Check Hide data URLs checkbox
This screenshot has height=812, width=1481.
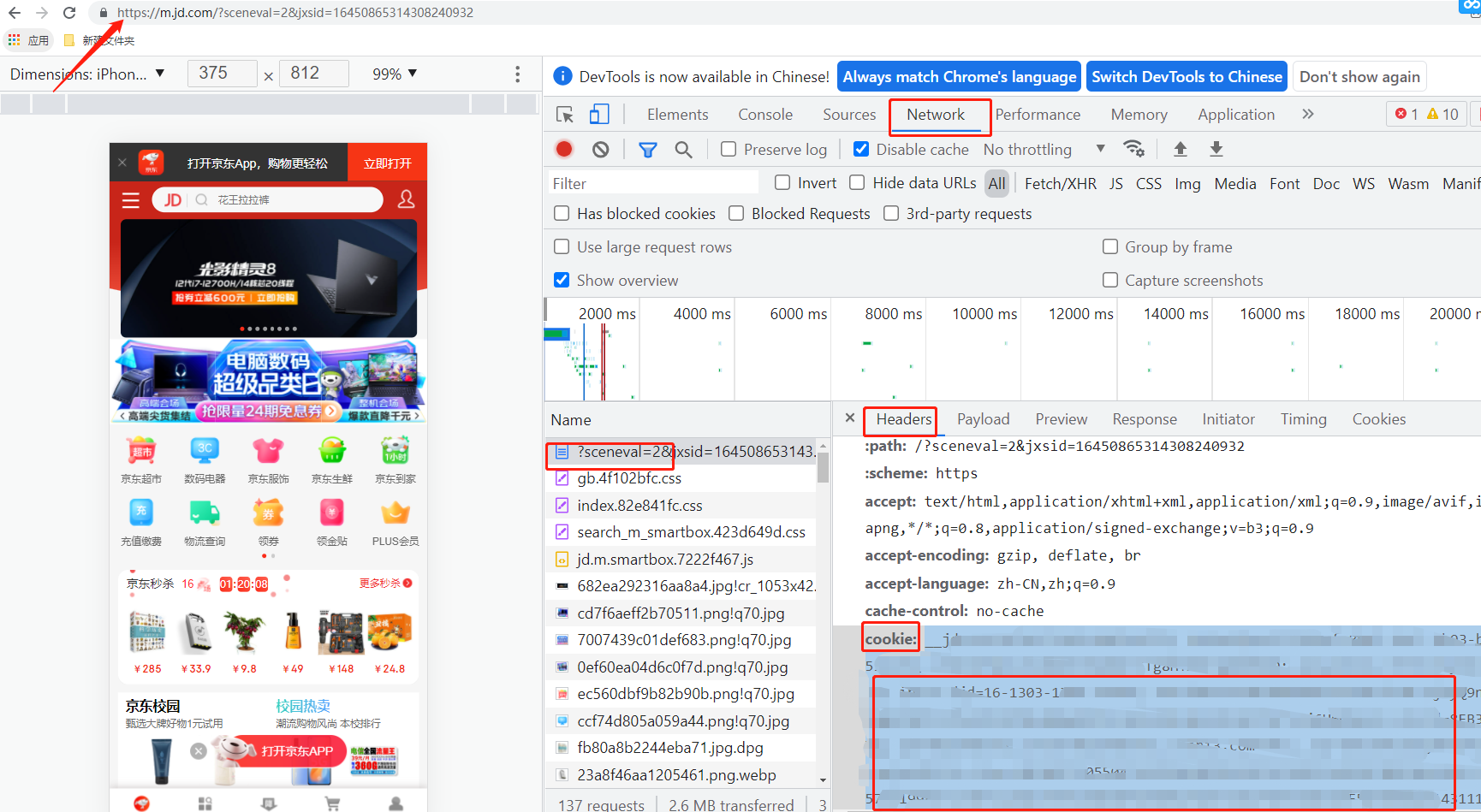pos(857,182)
